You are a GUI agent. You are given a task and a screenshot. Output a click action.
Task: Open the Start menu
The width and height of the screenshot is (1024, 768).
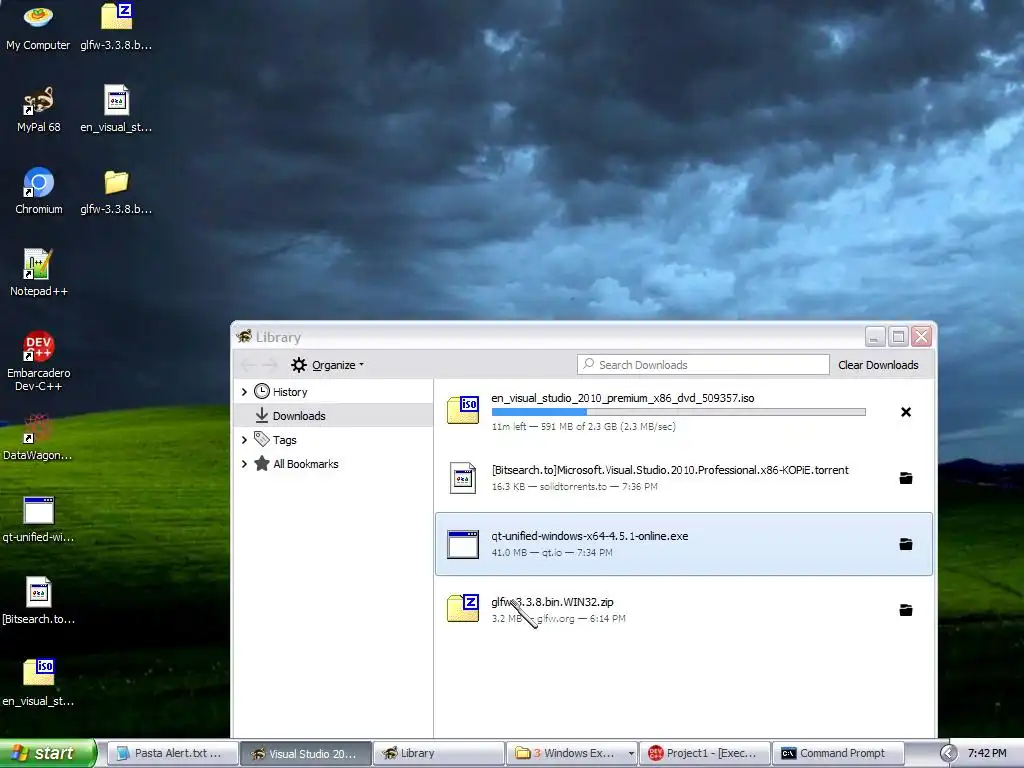coord(47,753)
